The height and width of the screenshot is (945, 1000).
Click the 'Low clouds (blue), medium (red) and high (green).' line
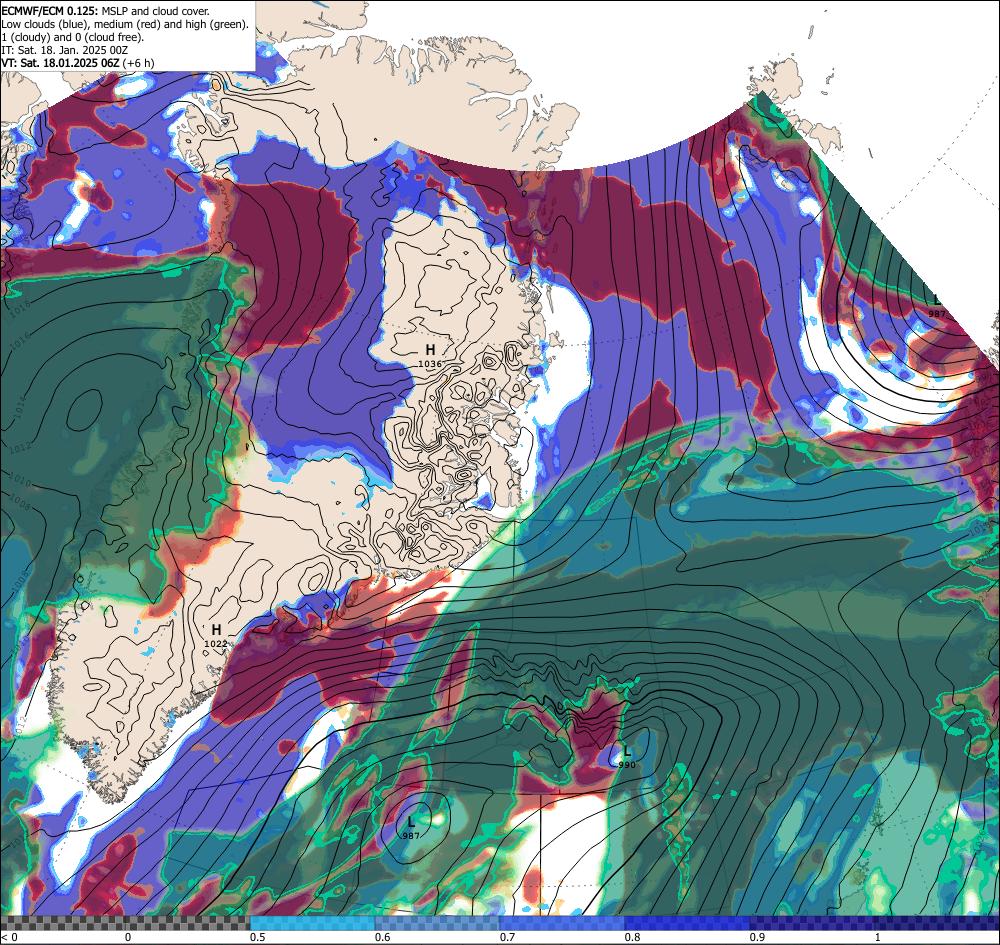pyautogui.click(x=124, y=24)
